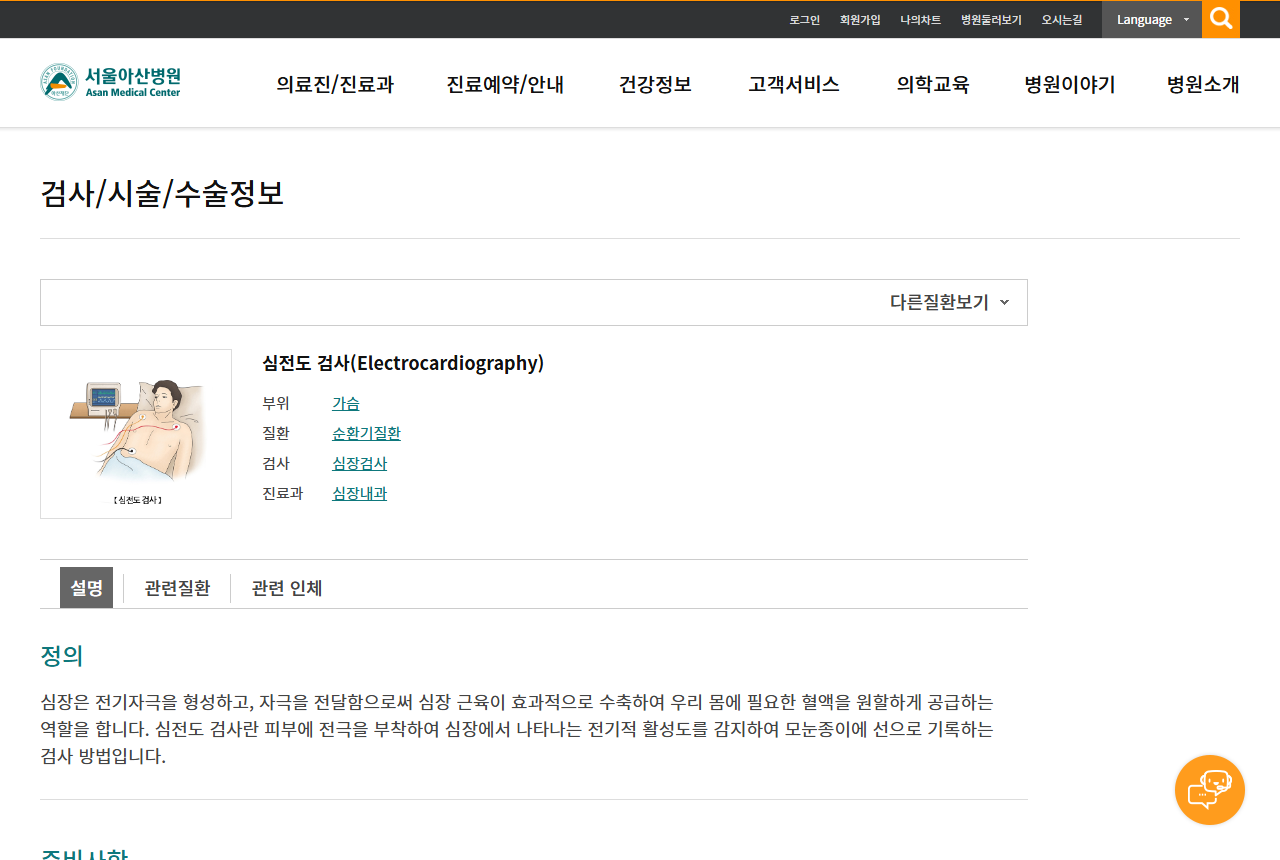The height and width of the screenshot is (860, 1280).
Task: Click the 오시는길 link
Action: pyautogui.click(x=1061, y=20)
